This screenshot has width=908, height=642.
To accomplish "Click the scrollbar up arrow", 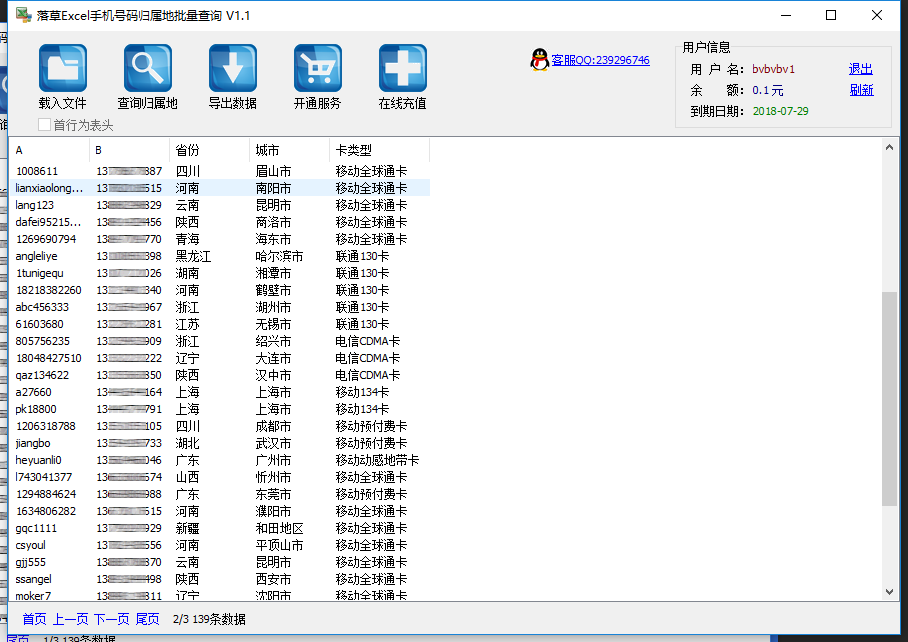I will click(890, 148).
